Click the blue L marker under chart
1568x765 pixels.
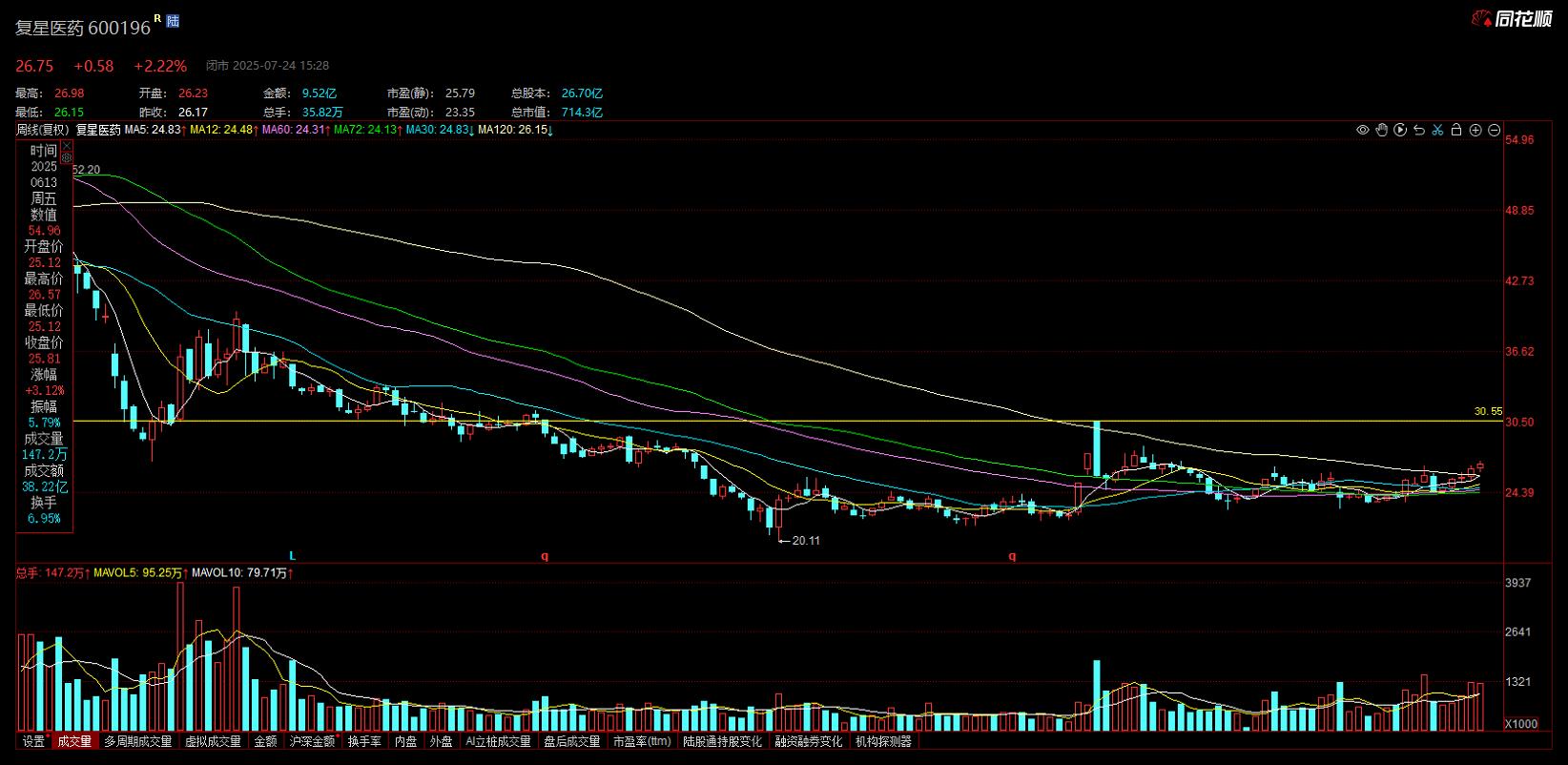(293, 555)
